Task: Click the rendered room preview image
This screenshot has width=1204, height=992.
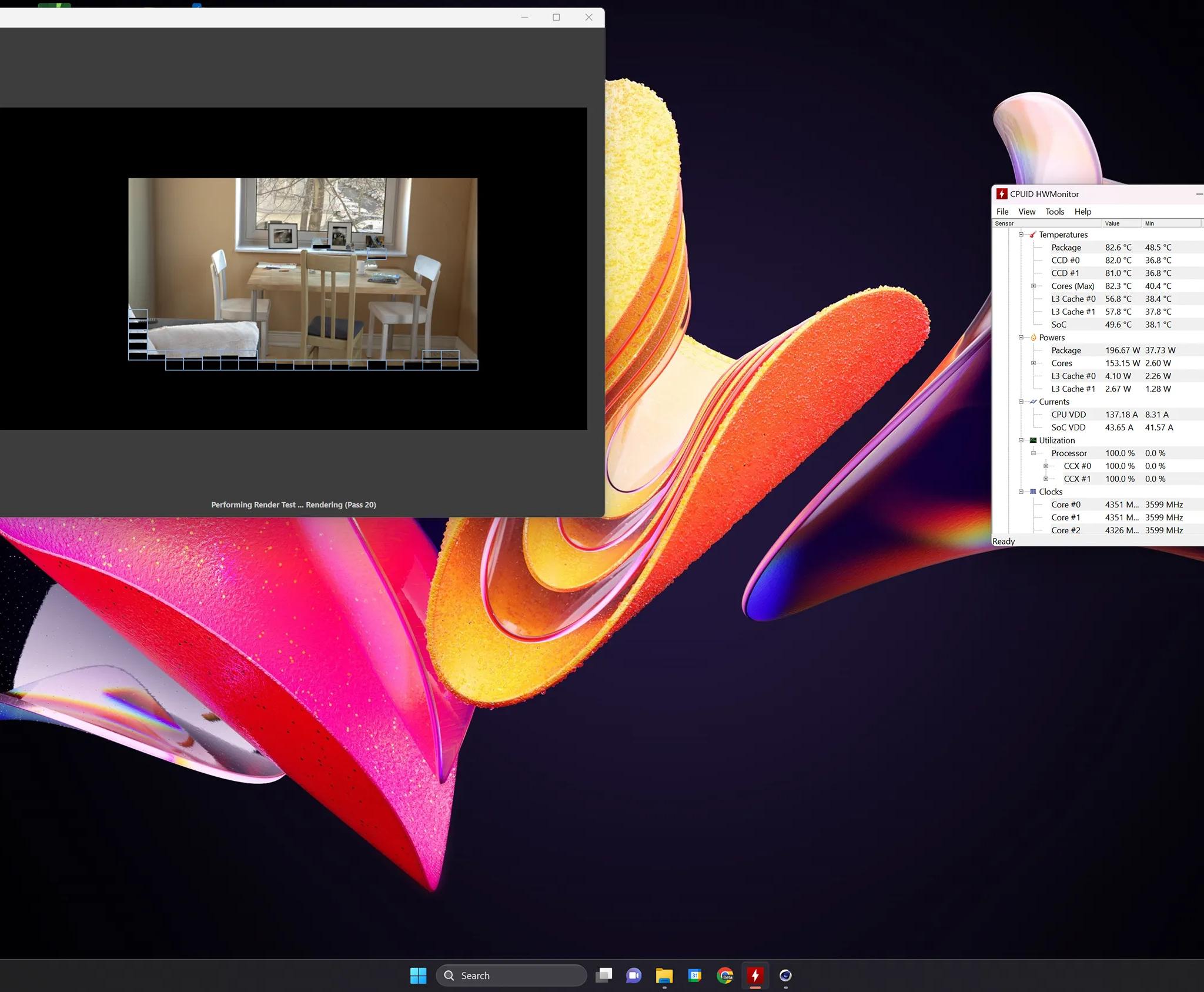Action: pos(303,274)
